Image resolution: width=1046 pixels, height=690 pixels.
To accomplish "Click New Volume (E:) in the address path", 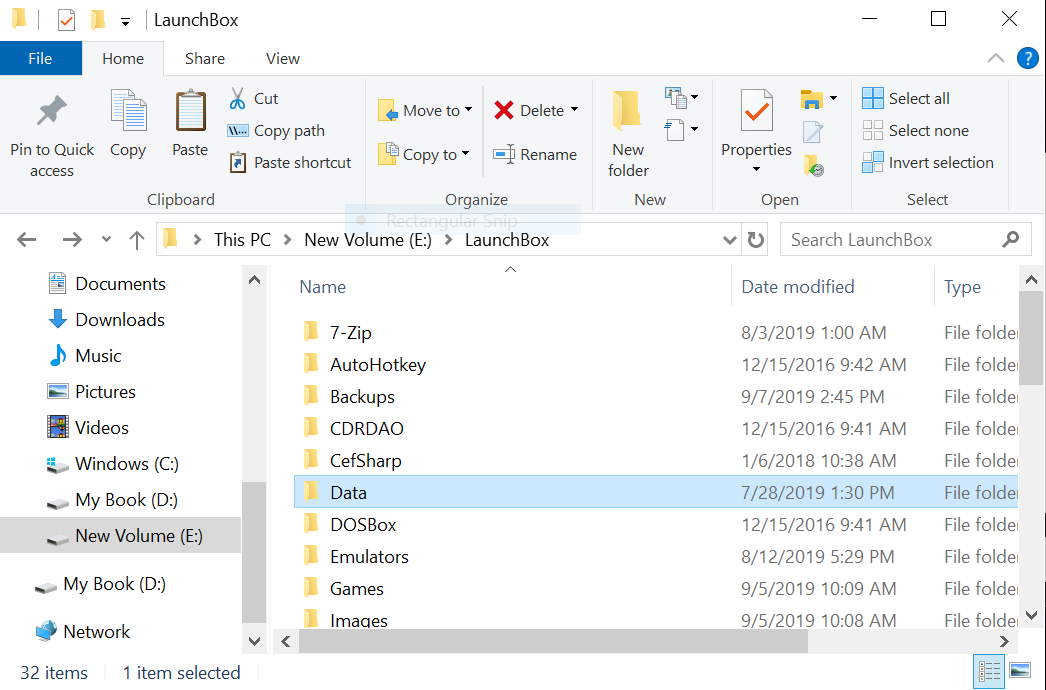I will (x=368, y=240).
